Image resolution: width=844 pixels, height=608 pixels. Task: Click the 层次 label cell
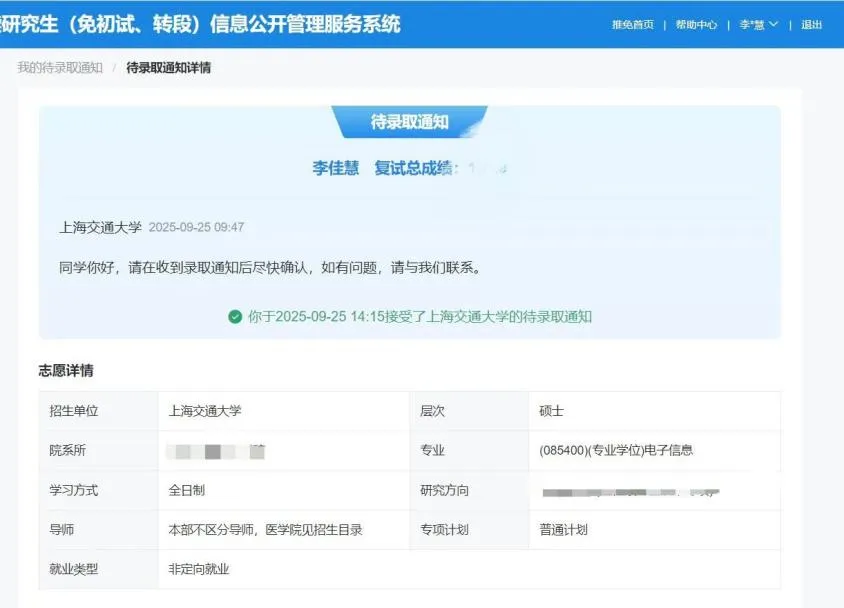pos(469,411)
